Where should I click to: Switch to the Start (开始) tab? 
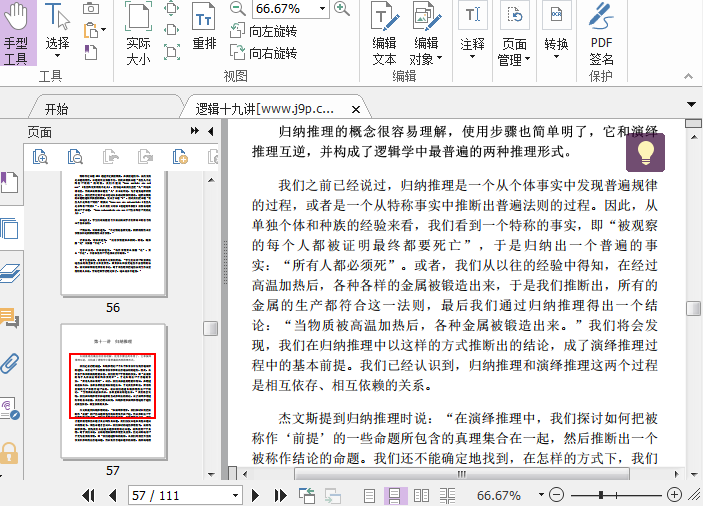tap(56, 109)
